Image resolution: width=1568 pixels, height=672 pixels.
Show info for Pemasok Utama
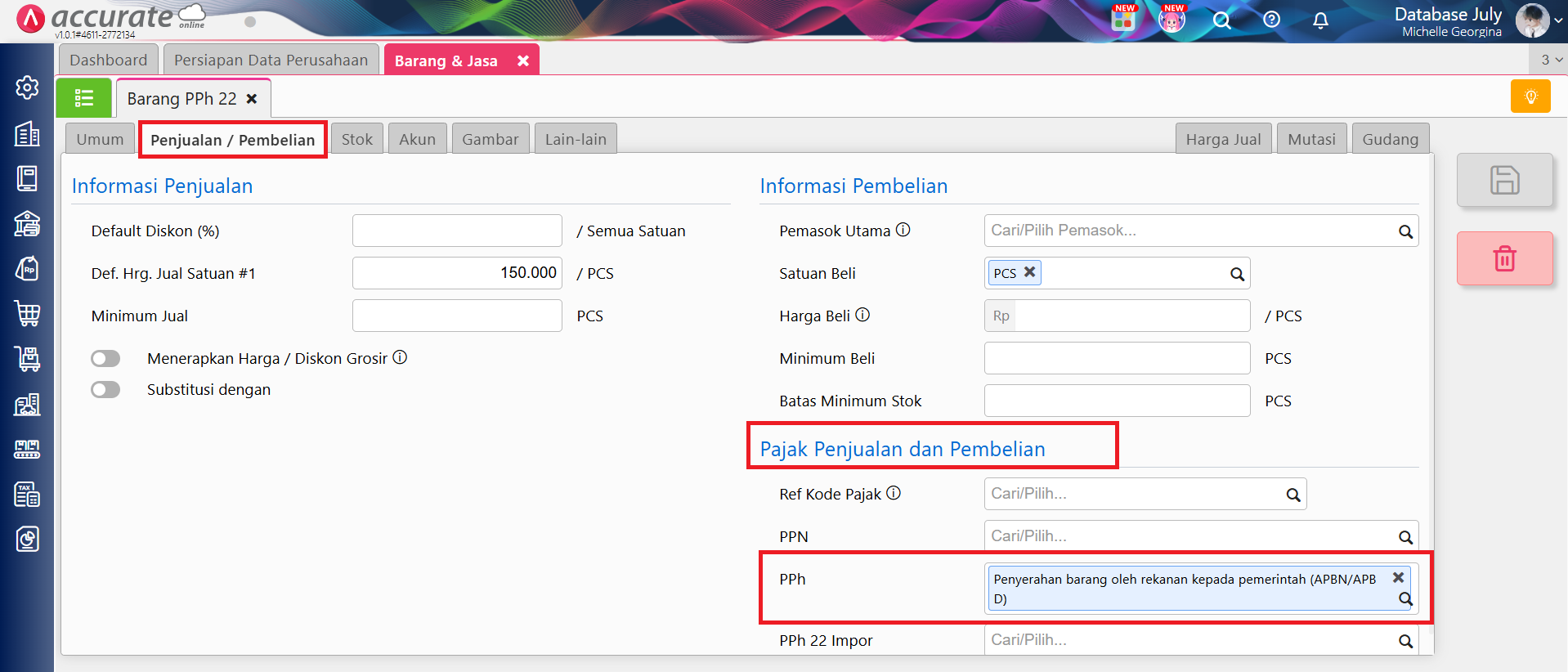[x=903, y=230]
